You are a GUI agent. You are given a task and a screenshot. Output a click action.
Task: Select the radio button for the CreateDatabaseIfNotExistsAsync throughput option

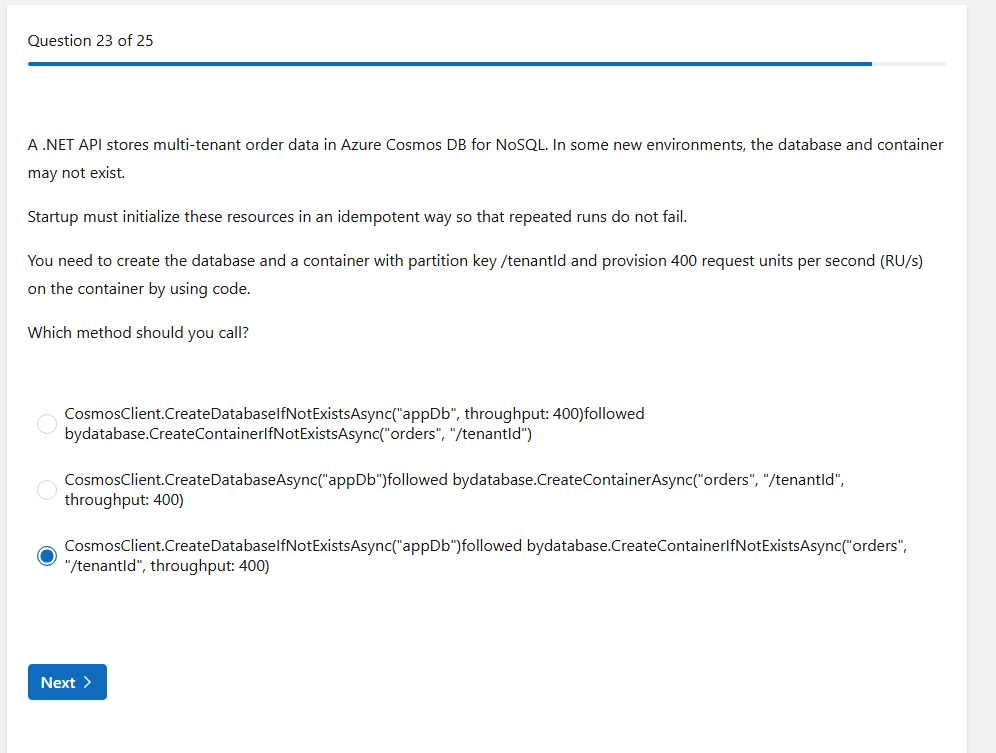pyautogui.click(x=47, y=424)
